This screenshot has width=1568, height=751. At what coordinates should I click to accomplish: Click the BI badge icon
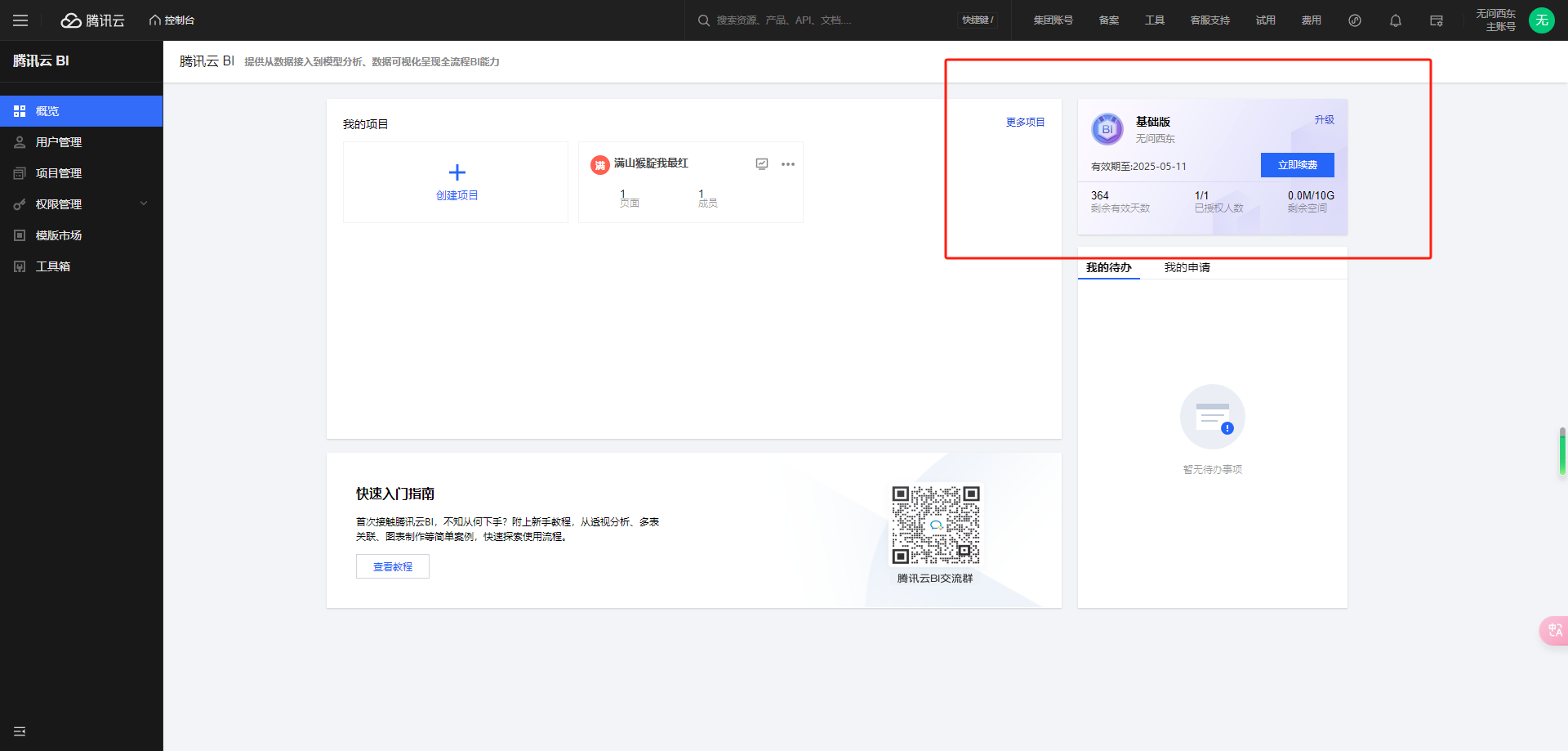[x=1107, y=129]
